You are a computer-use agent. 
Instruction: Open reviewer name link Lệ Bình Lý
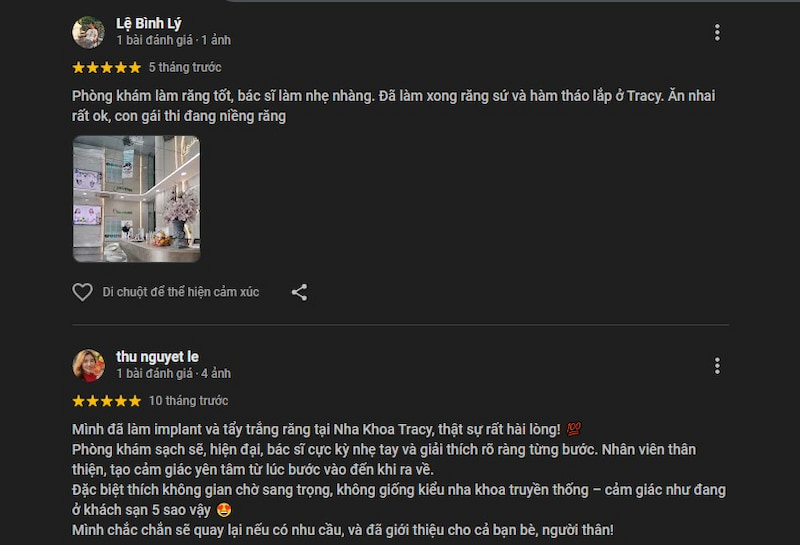pyautogui.click(x=148, y=23)
